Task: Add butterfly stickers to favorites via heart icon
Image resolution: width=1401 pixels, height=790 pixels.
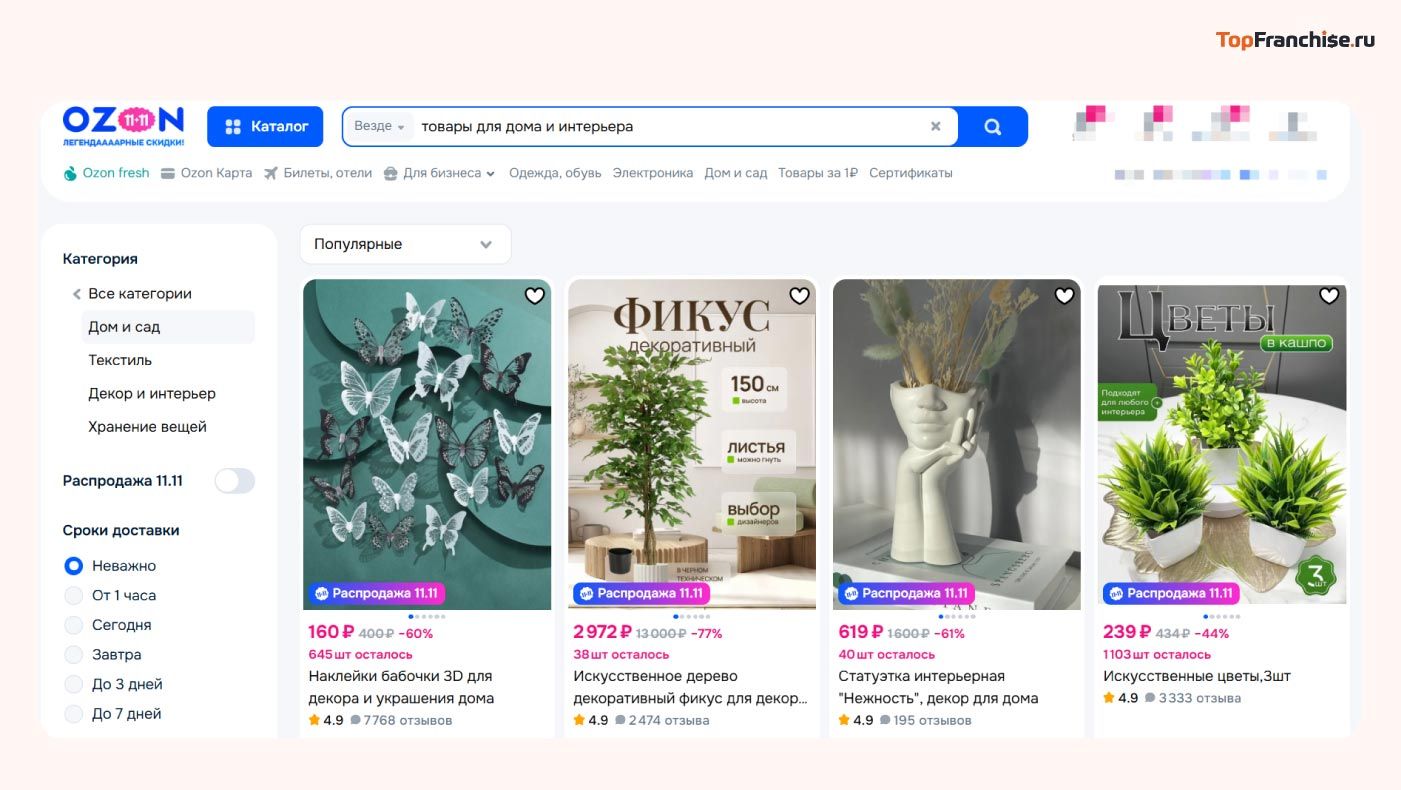Action: tap(533, 295)
